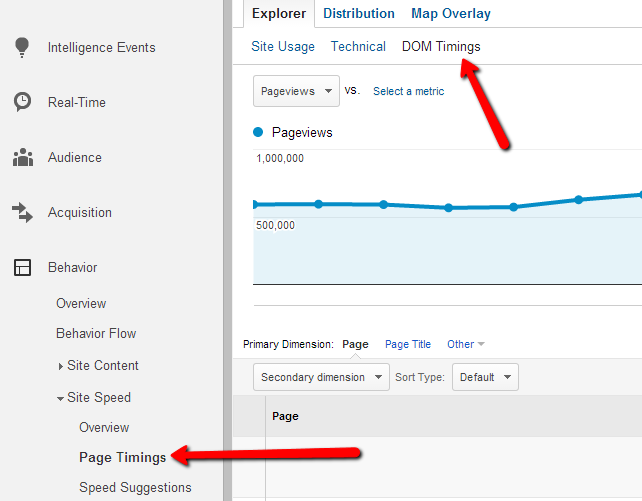Click the sidebar vertical scrollbar
This screenshot has height=501, width=642.
point(228,250)
